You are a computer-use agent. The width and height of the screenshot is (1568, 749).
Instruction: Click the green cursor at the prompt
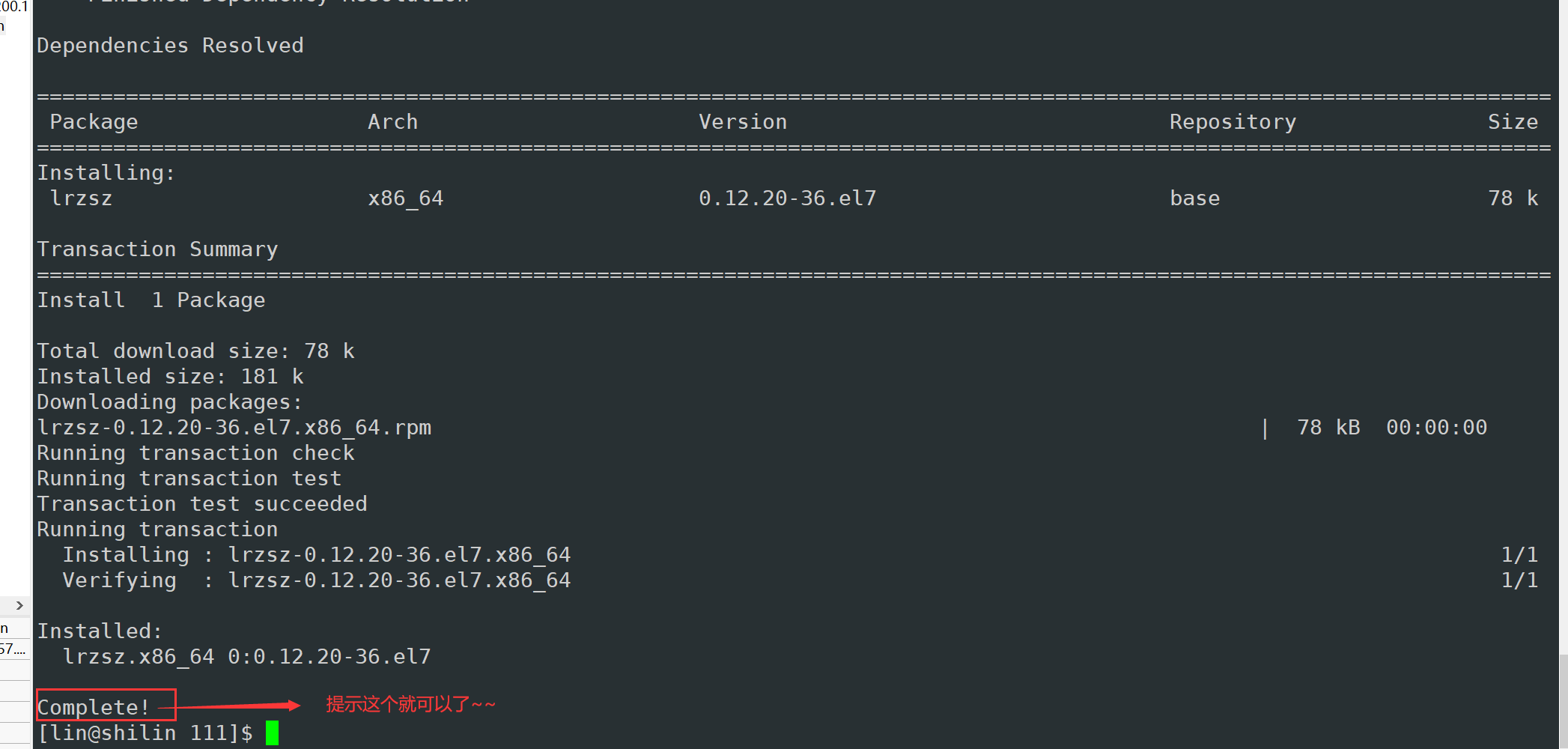(272, 733)
